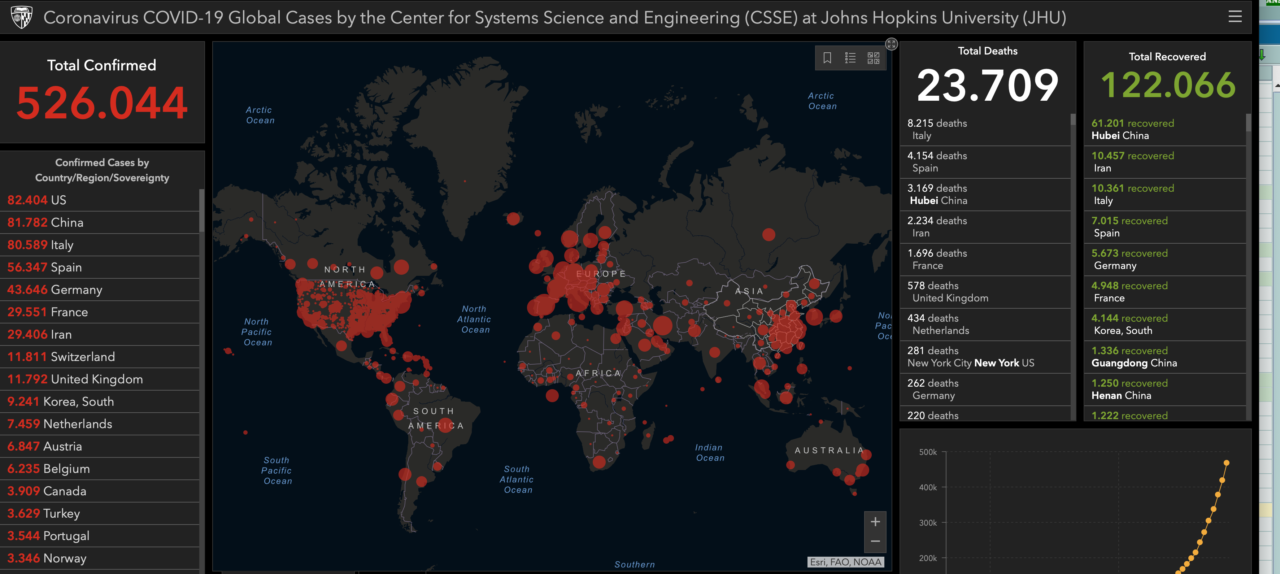Click the 434 deaths Netherlands row

[x=985, y=324]
